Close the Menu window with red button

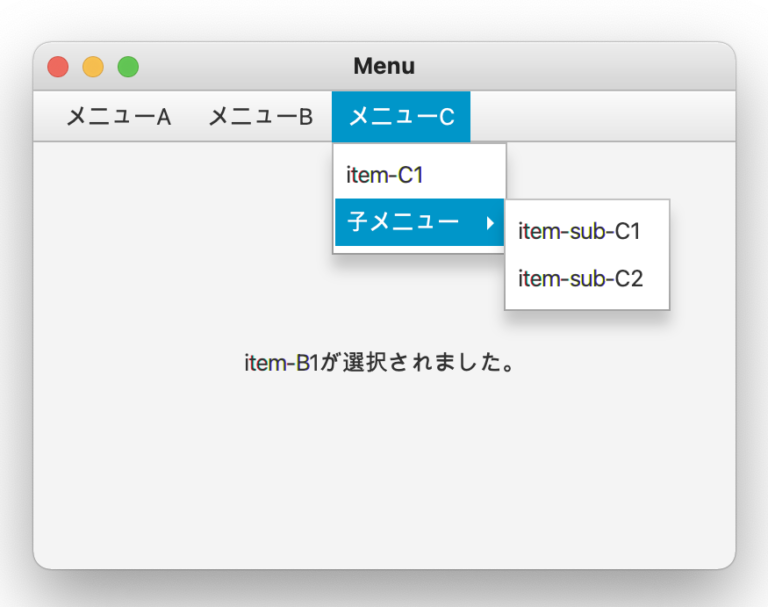[58, 67]
